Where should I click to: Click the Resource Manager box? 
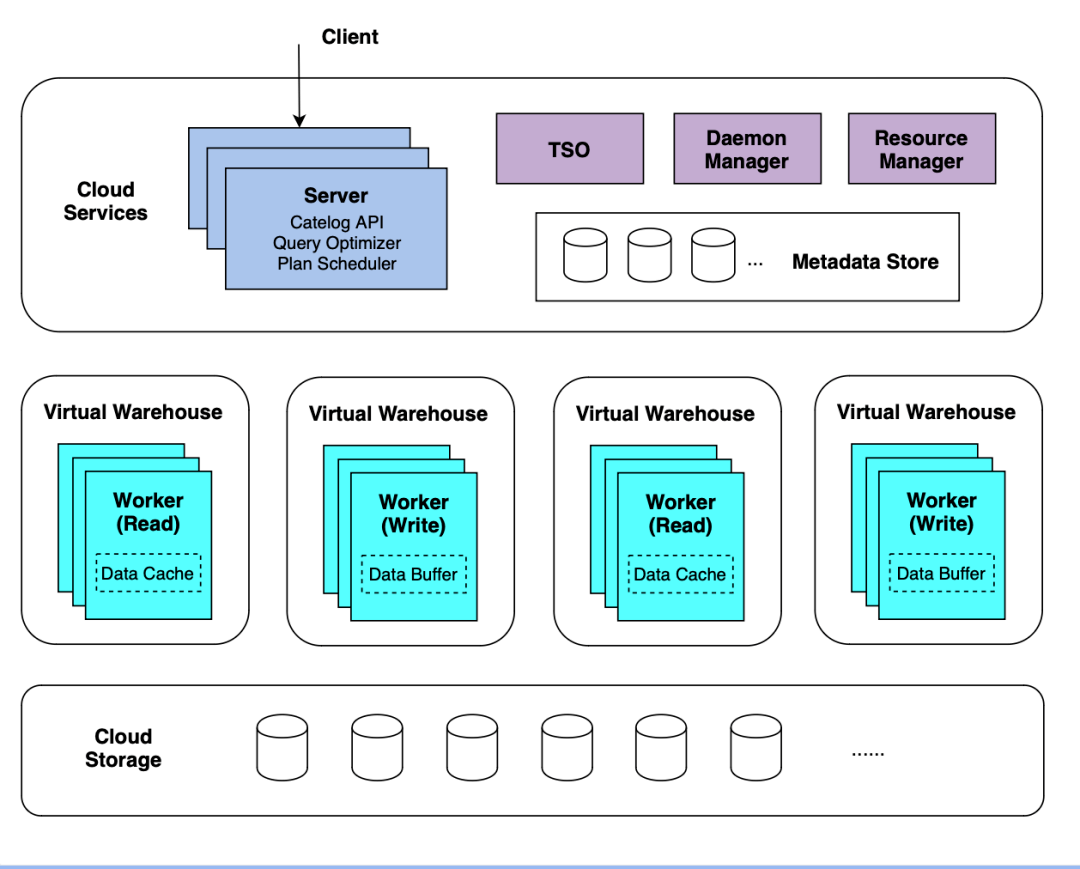tap(922, 149)
